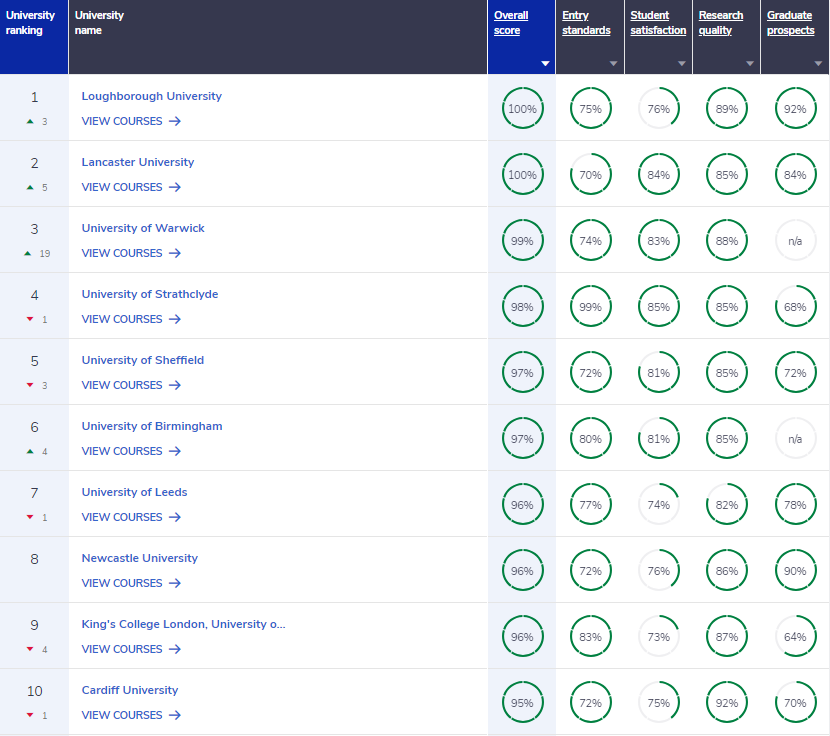Click Birmingham's n/a graduate prospects circle
The height and width of the screenshot is (736, 830).
pyautogui.click(x=795, y=439)
